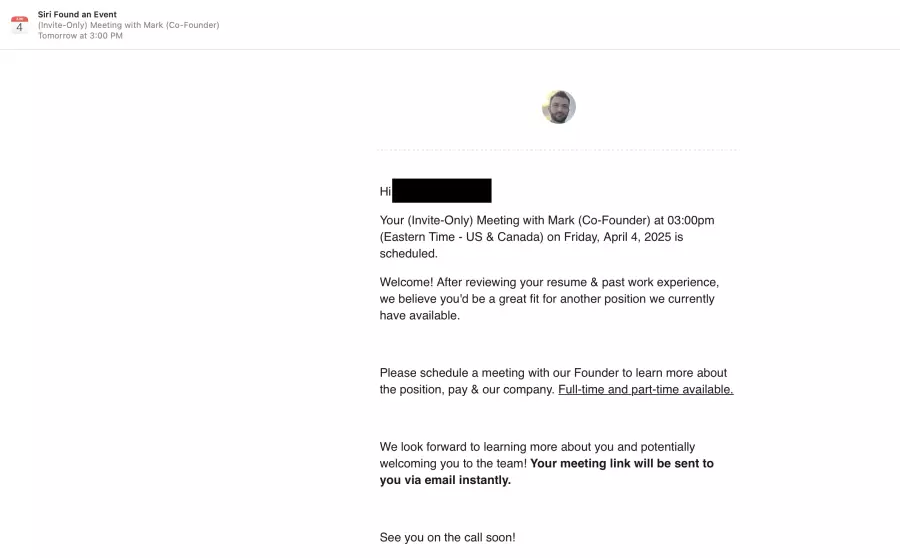
Task: Click 'Mark (Co-Founder)' in the first paragraph
Action: (x=599, y=220)
